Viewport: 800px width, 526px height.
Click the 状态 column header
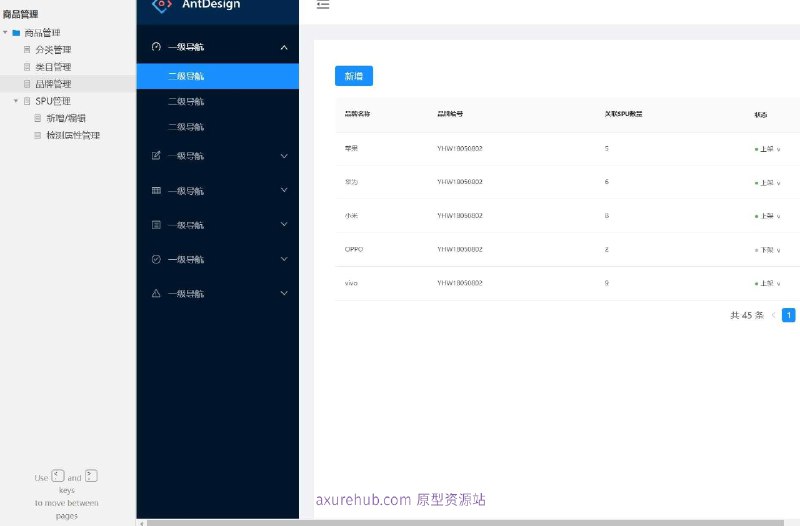(x=761, y=115)
